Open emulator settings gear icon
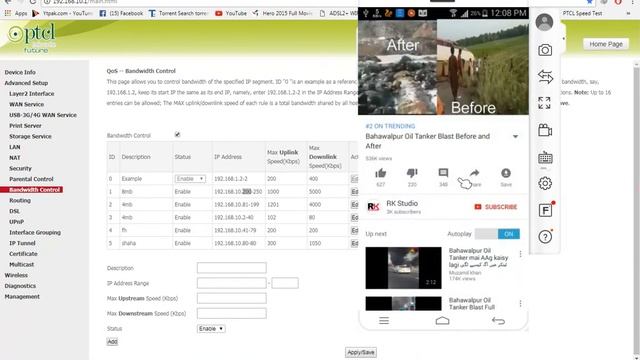This screenshot has height=360, width=640. tap(545, 183)
